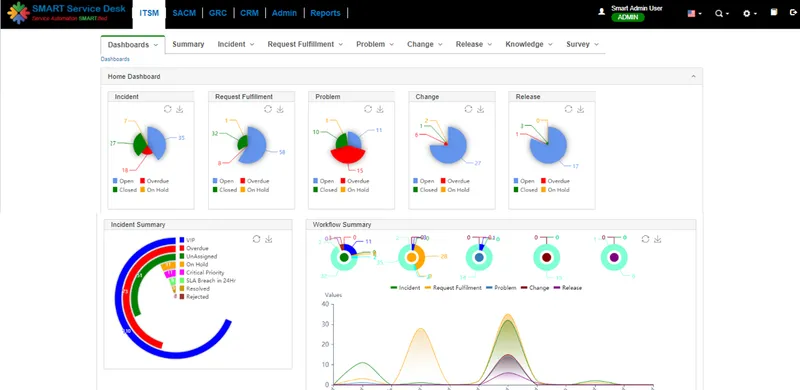Screen dimensions: 800x390
Task: Toggle Overdue legend in Incident chart
Action: 155,181
